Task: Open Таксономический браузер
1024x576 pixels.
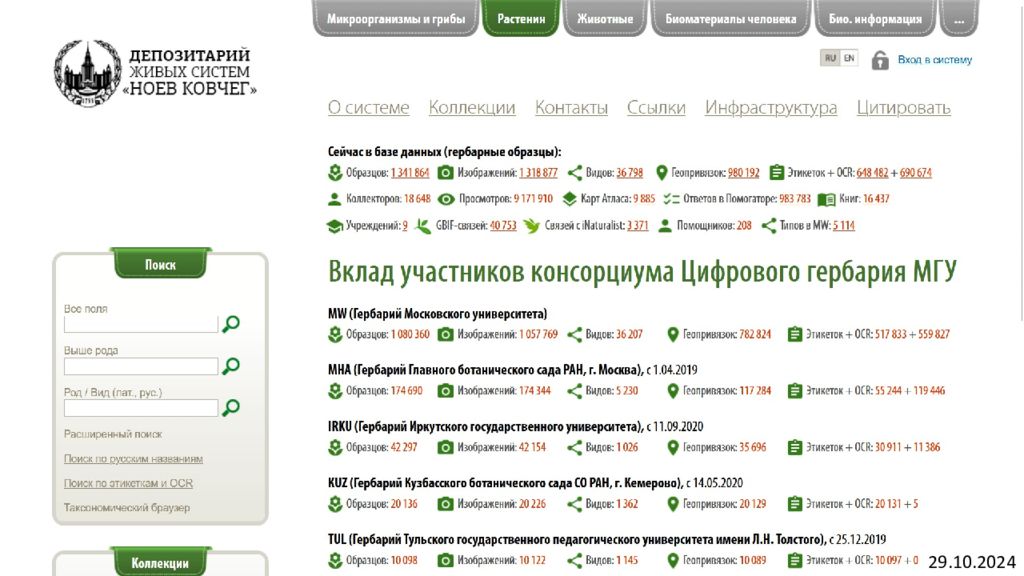Action: [127, 507]
